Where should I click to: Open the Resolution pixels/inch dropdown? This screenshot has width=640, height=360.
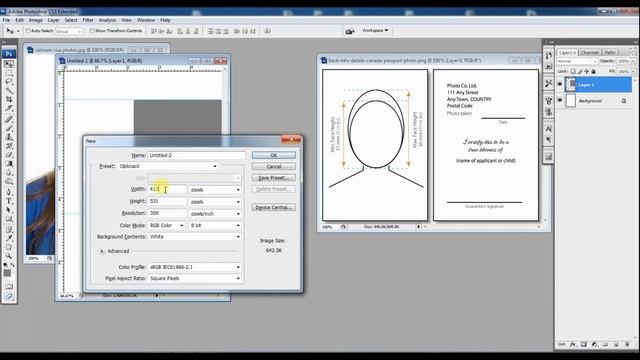coord(215,213)
